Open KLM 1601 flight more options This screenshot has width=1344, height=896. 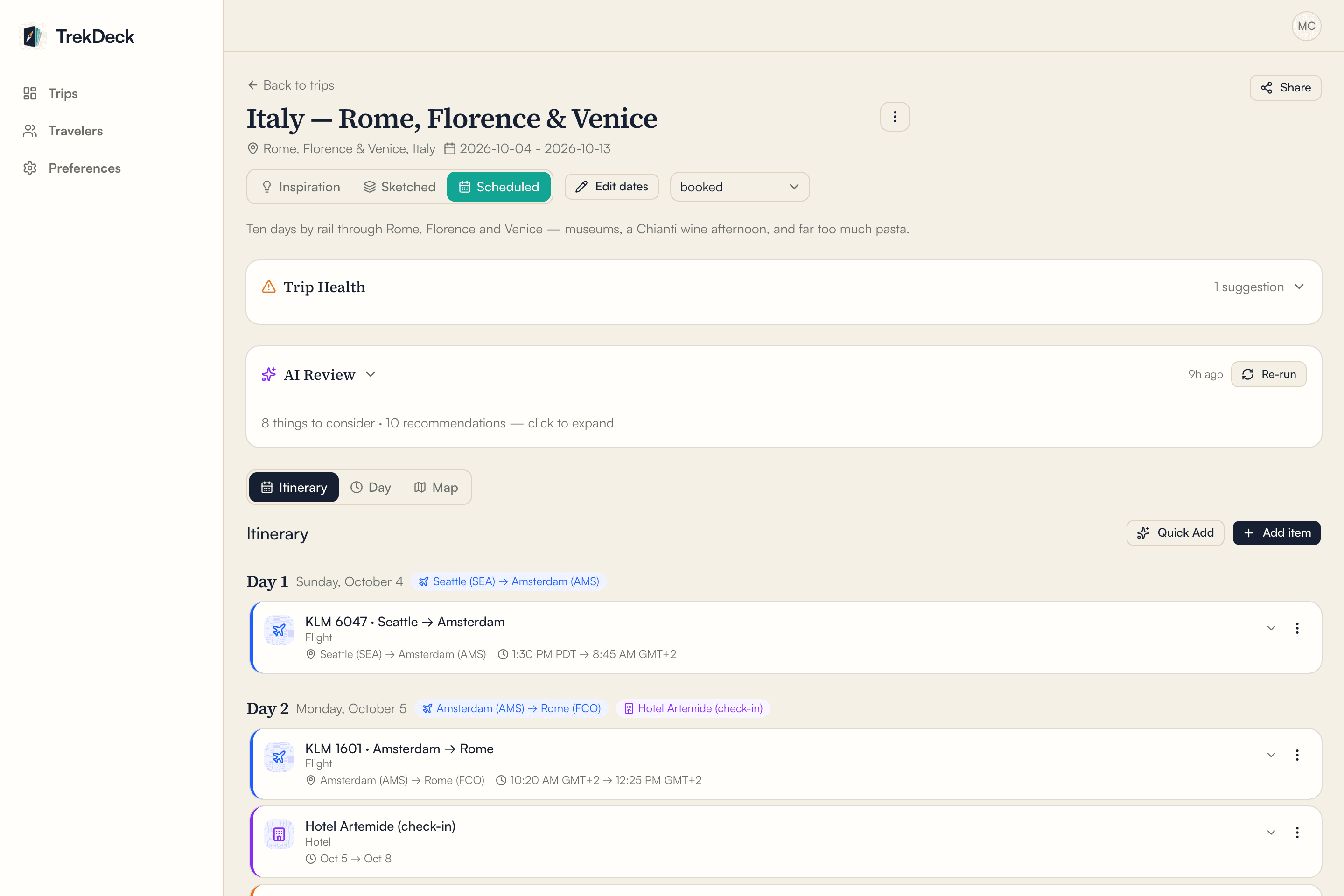pos(1297,755)
